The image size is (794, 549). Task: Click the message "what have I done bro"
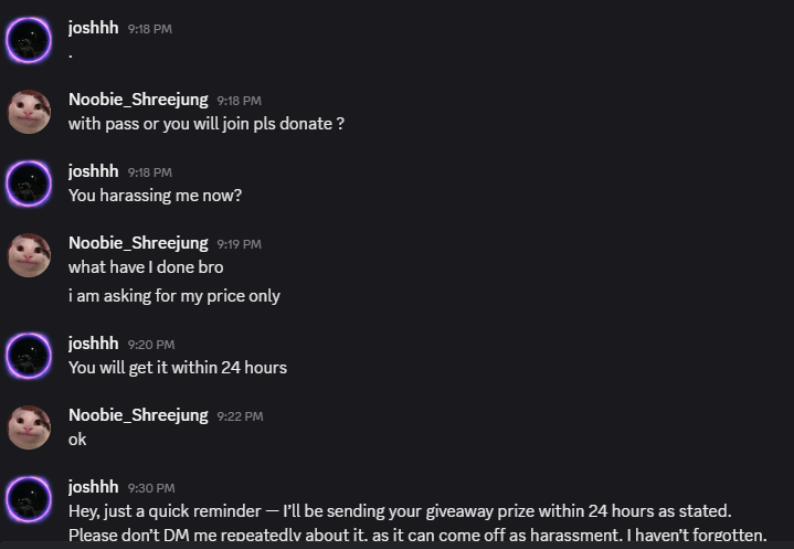coord(146,267)
